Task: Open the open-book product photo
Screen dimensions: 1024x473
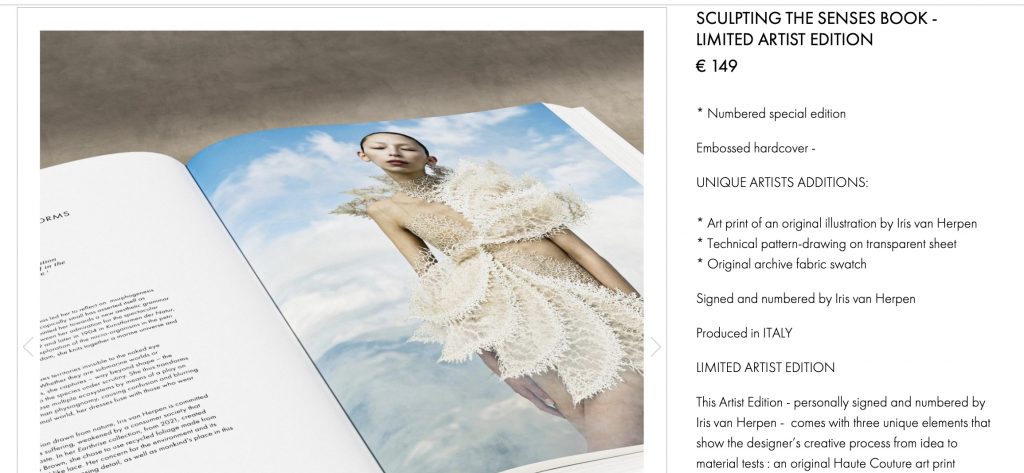Action: (342, 252)
